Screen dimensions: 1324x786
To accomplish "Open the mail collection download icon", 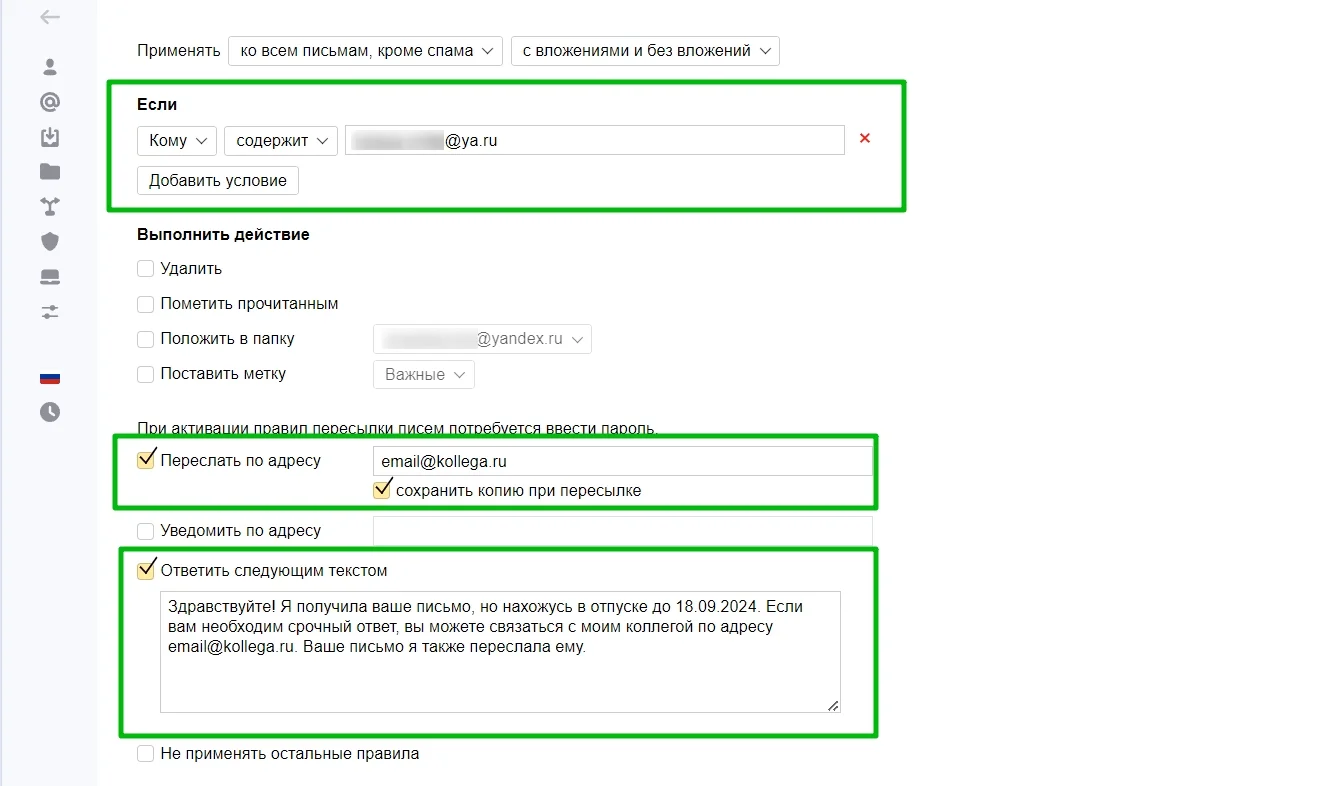I will tap(50, 137).
